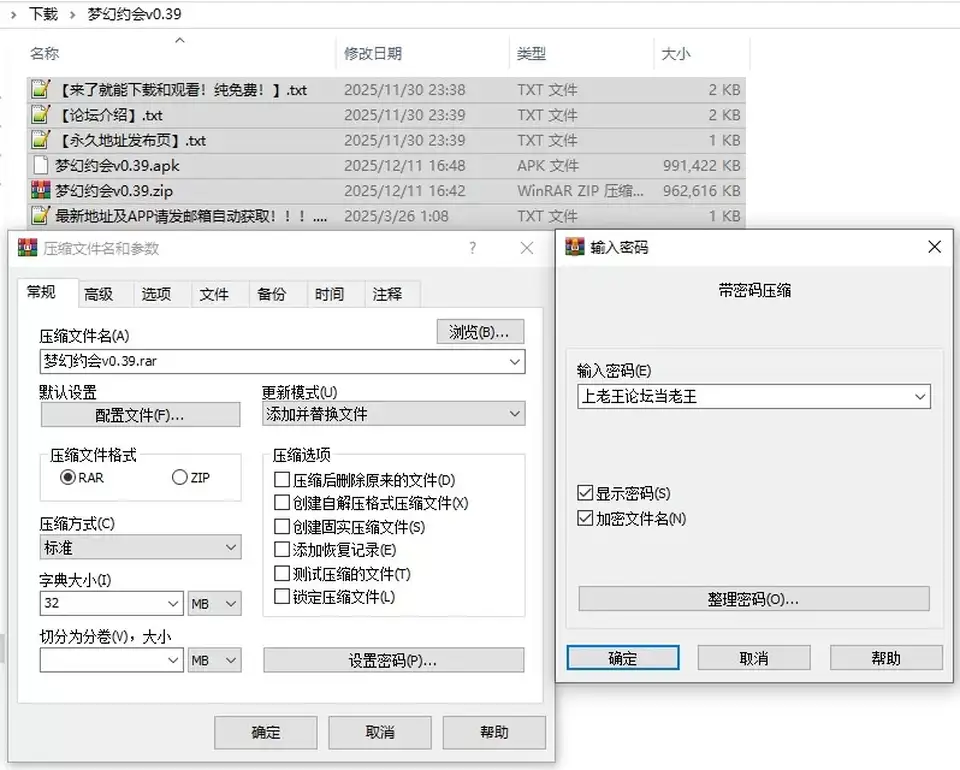Click 确定 in the archive parameters dialog
This screenshot has height=770, width=960.
coord(266,733)
